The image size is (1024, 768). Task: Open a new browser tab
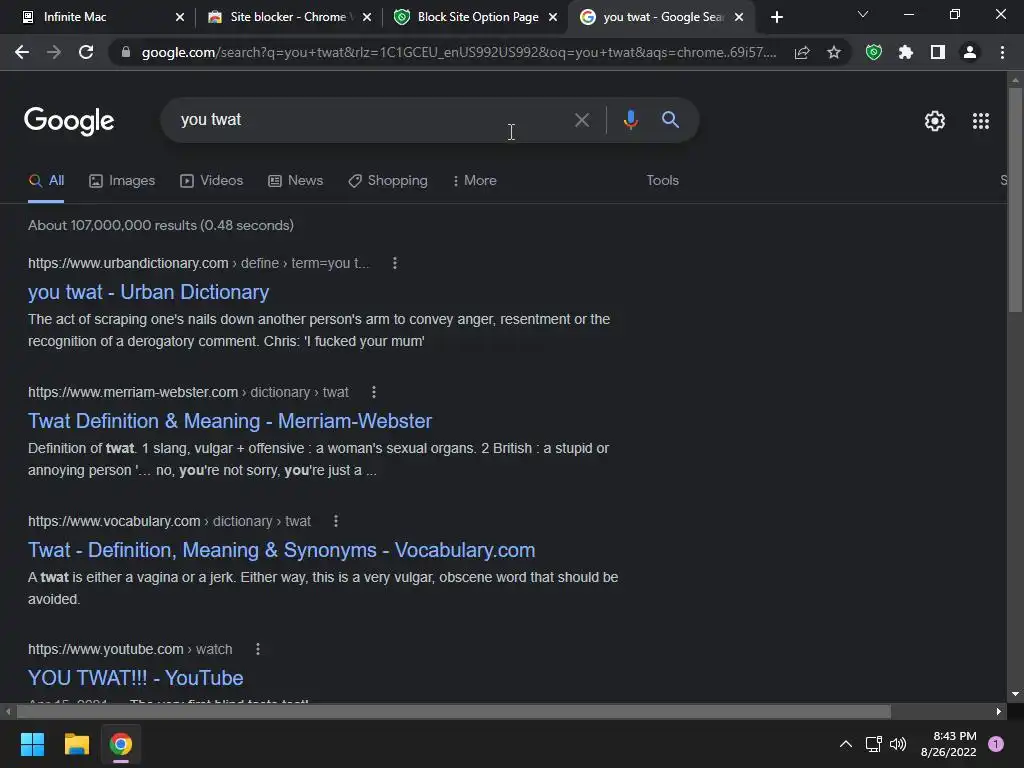pos(776,17)
